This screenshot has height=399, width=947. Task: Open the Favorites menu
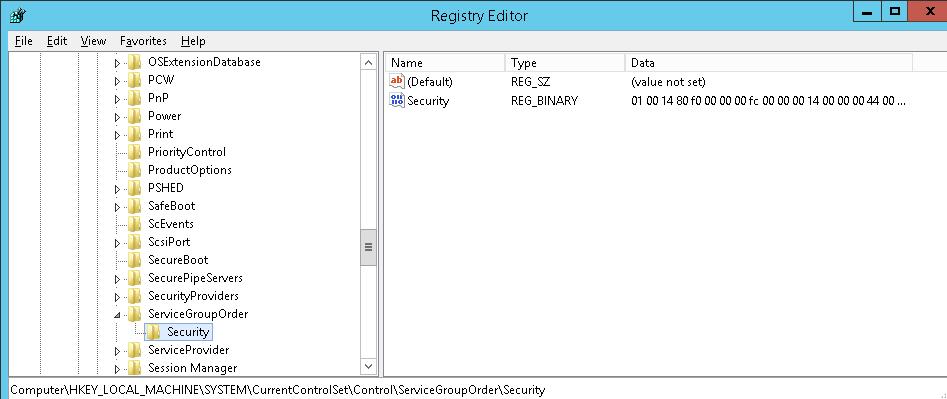point(143,41)
